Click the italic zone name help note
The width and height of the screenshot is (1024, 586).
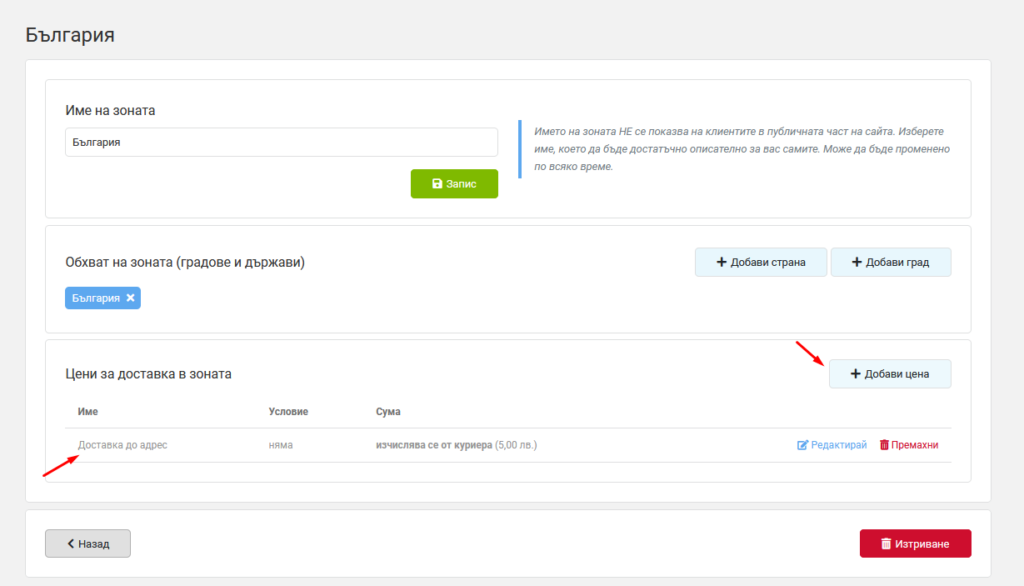tap(742, 149)
